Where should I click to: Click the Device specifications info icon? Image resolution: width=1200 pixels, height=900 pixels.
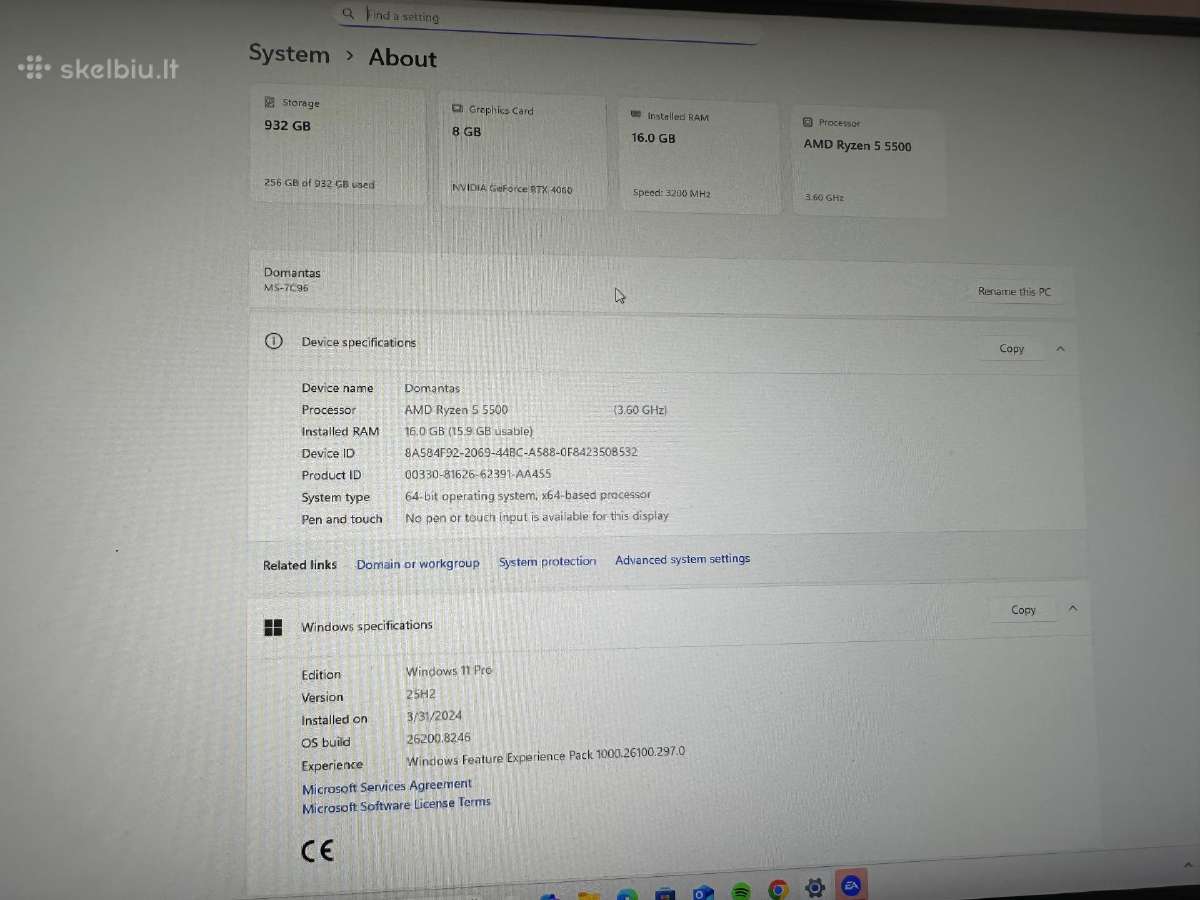click(273, 341)
